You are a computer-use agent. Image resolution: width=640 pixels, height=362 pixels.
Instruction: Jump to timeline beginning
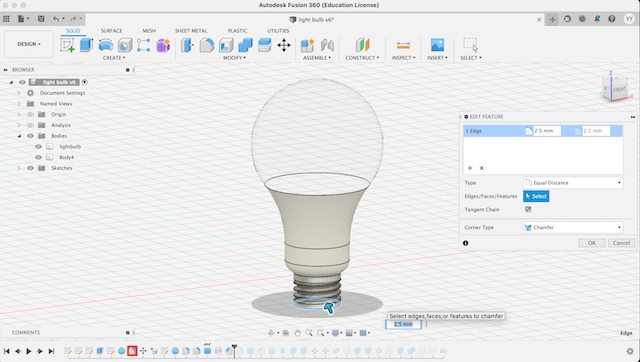(7, 351)
